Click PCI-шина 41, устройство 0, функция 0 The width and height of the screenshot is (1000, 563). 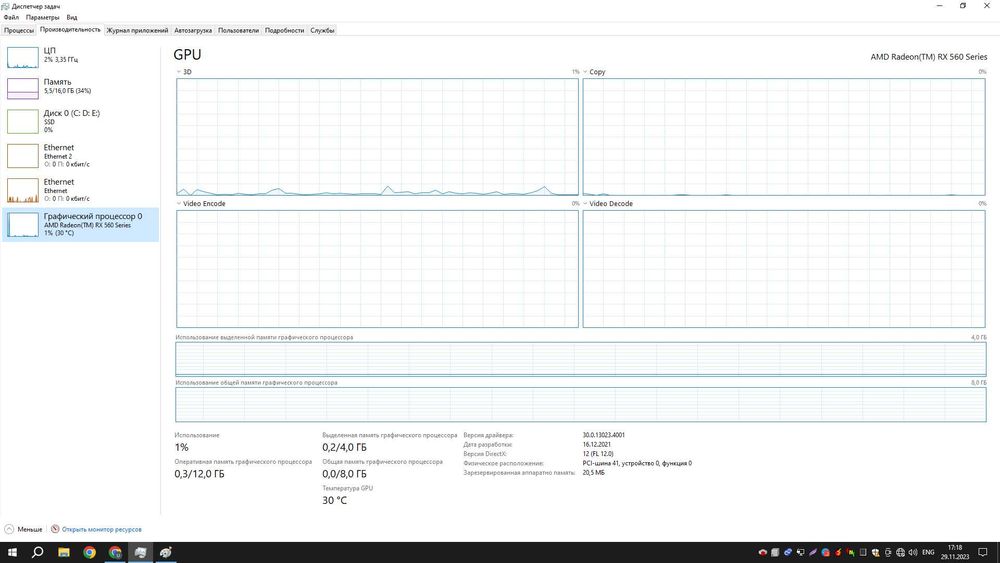pos(637,464)
